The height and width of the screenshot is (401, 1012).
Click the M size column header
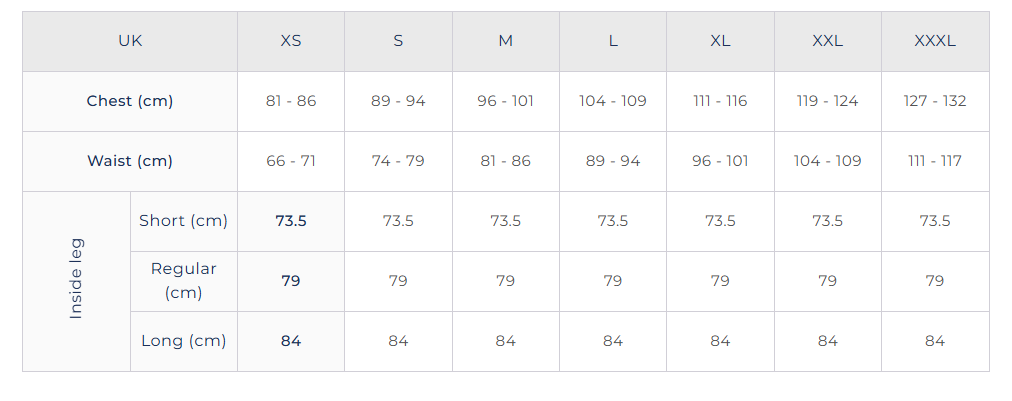506,41
